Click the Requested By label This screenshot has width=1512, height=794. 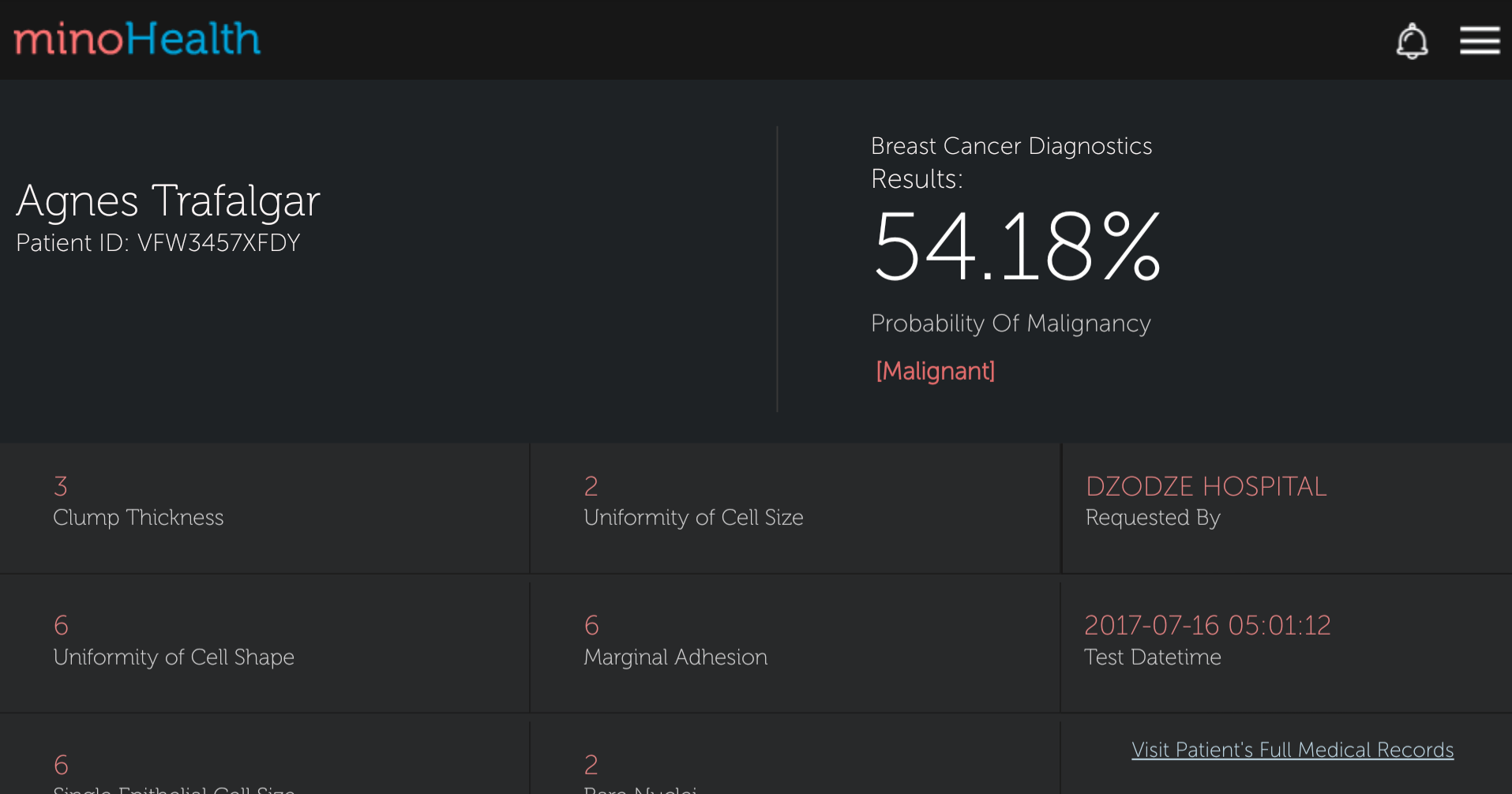coord(1153,518)
